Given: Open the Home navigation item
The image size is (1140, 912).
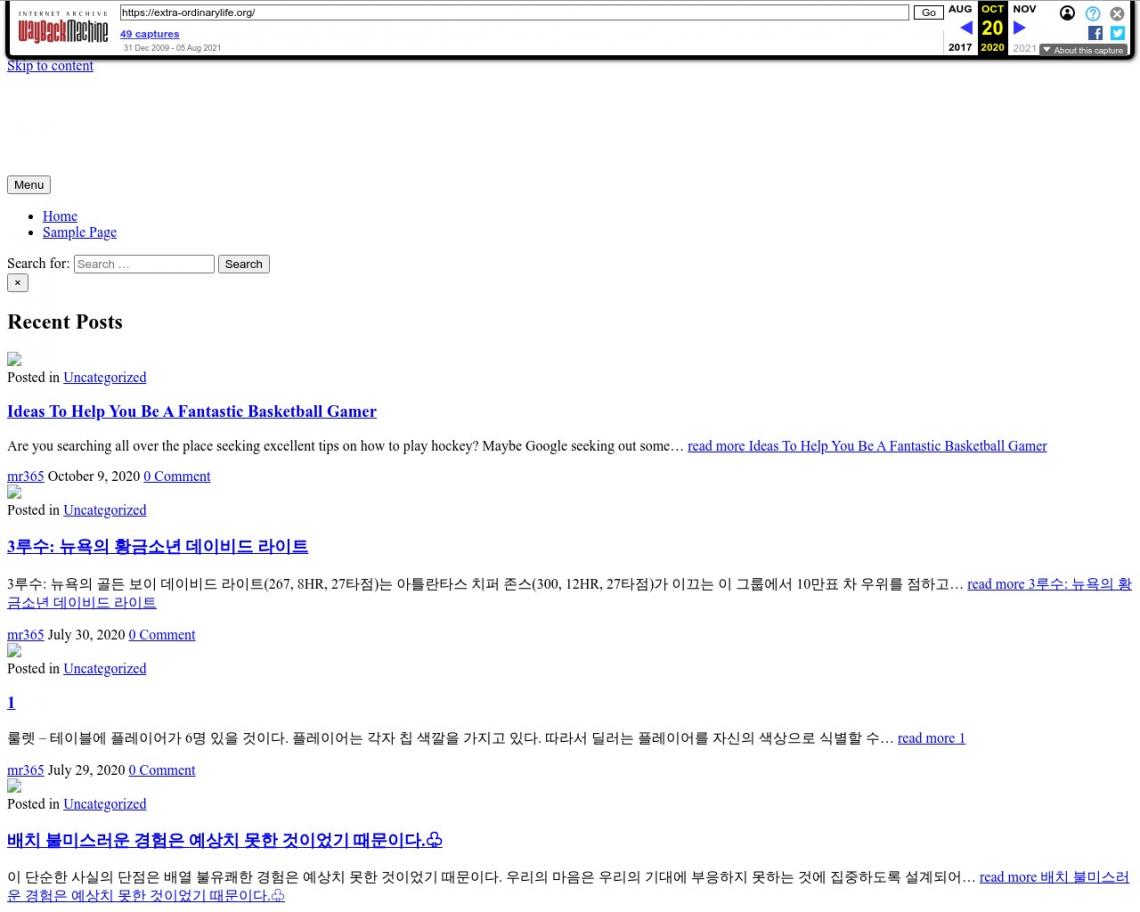Looking at the screenshot, I should coord(60,216).
